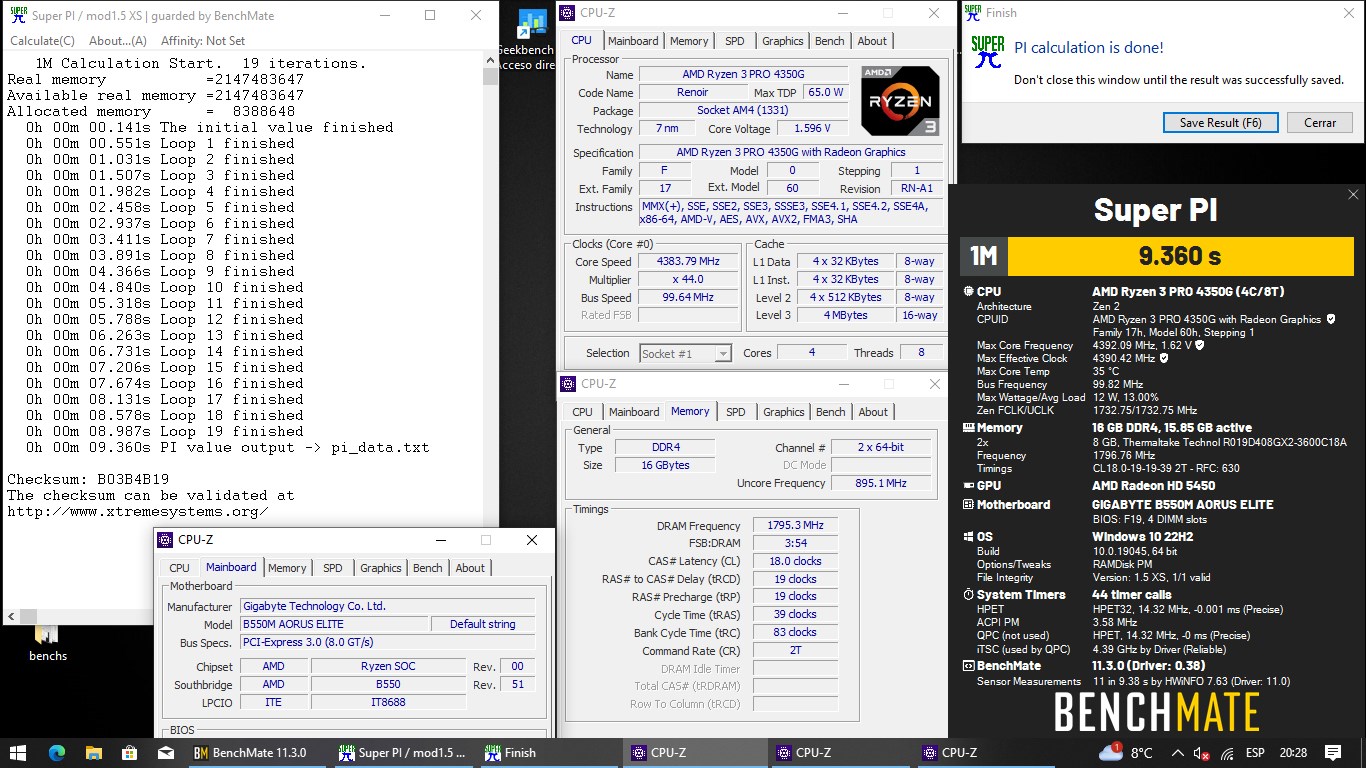Screen dimensions: 1366x768
Task: Click the Cerrar button in Finish dialog
Action: pos(1320,123)
